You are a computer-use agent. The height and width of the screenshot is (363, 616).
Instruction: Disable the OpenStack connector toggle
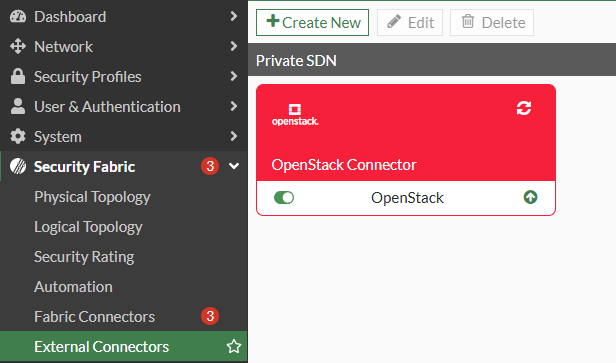[x=284, y=198]
